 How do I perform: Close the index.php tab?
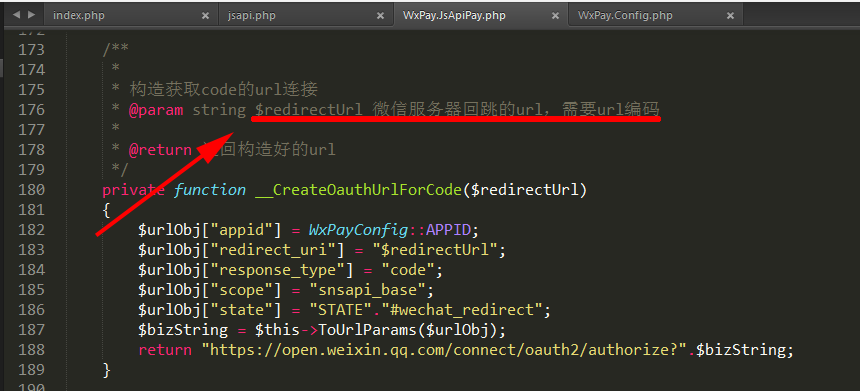tap(205, 16)
